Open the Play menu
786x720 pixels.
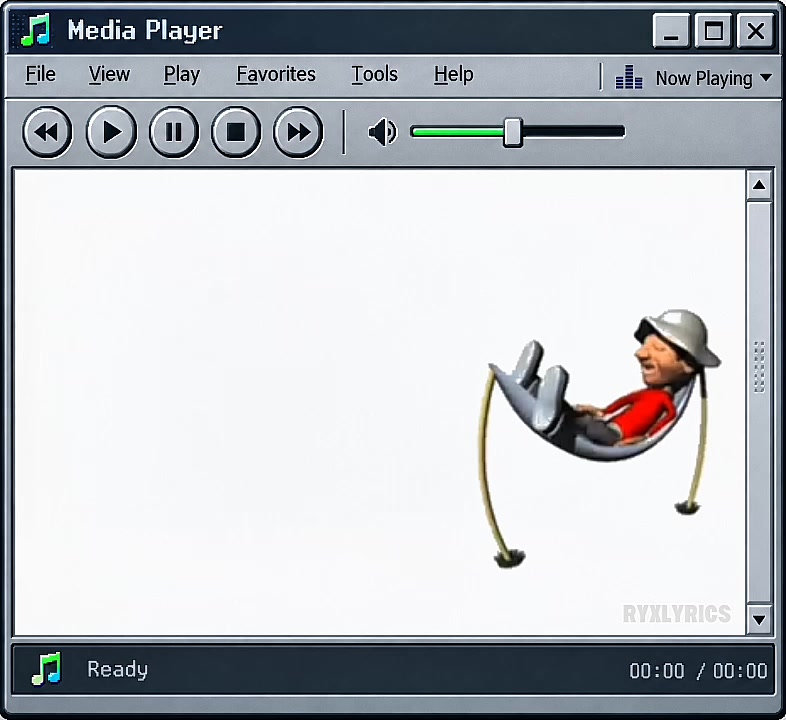click(181, 75)
